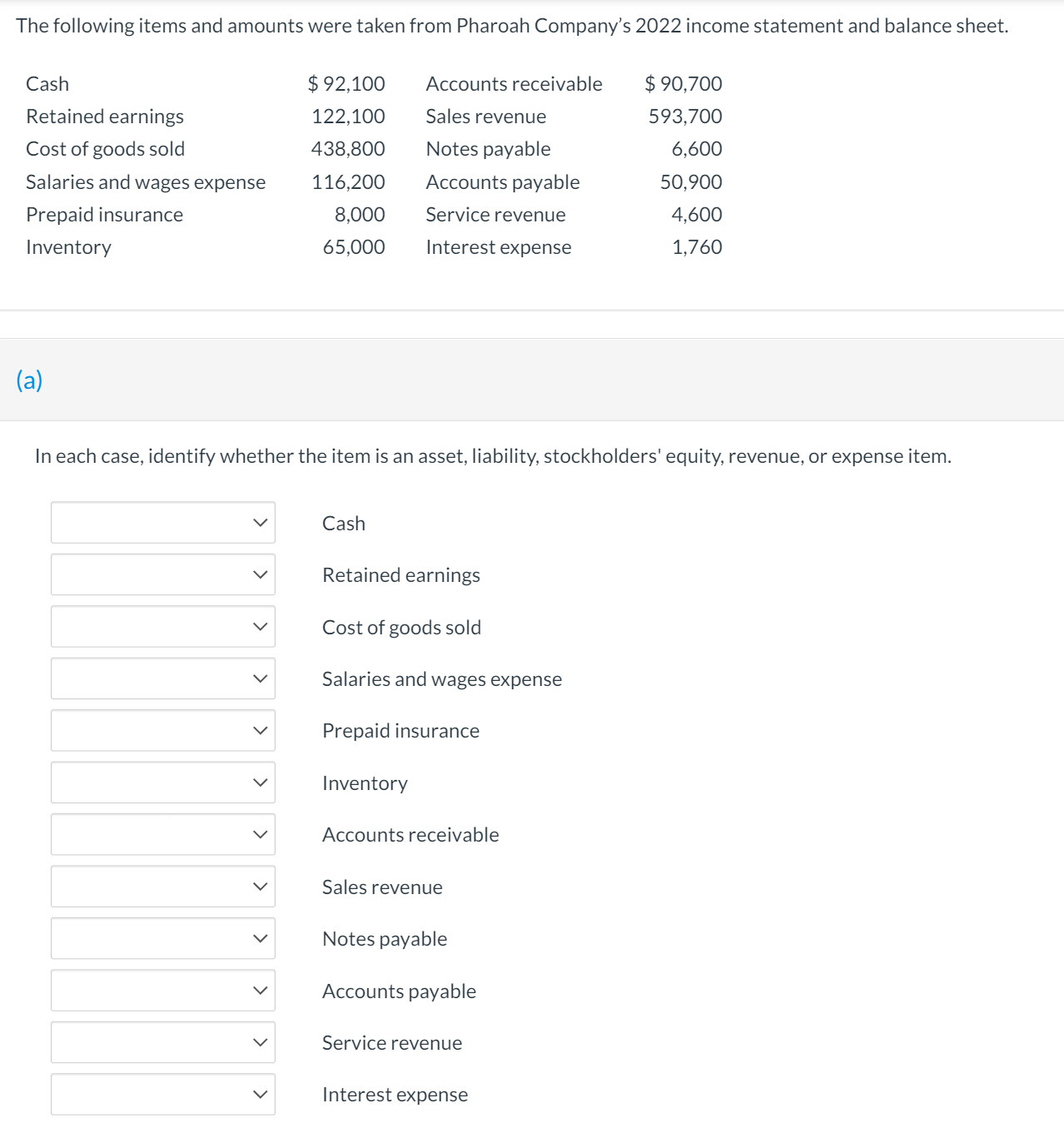Expand the Accounts payable dropdown

click(x=163, y=991)
